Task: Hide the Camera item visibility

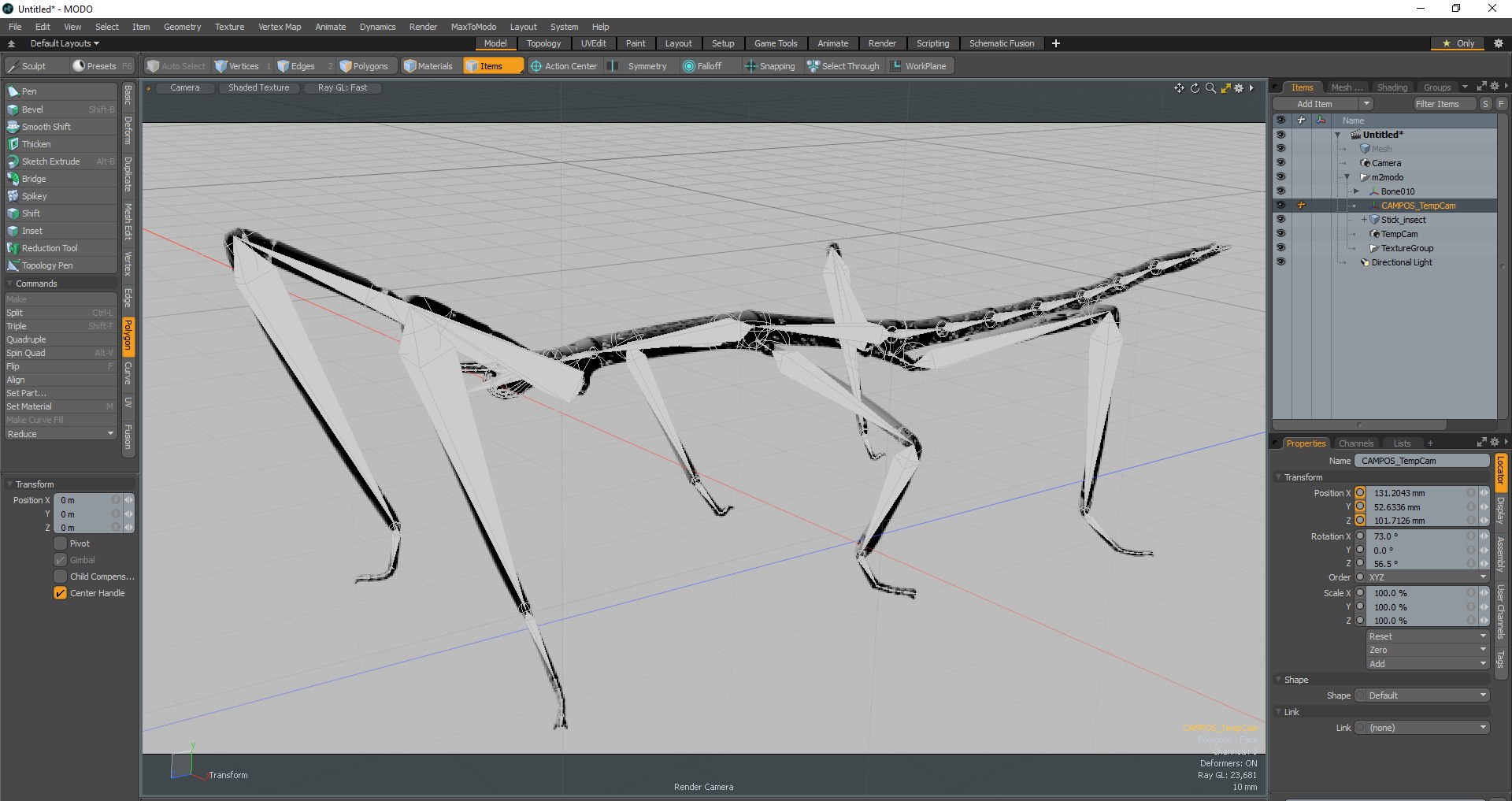Action: click(1280, 163)
